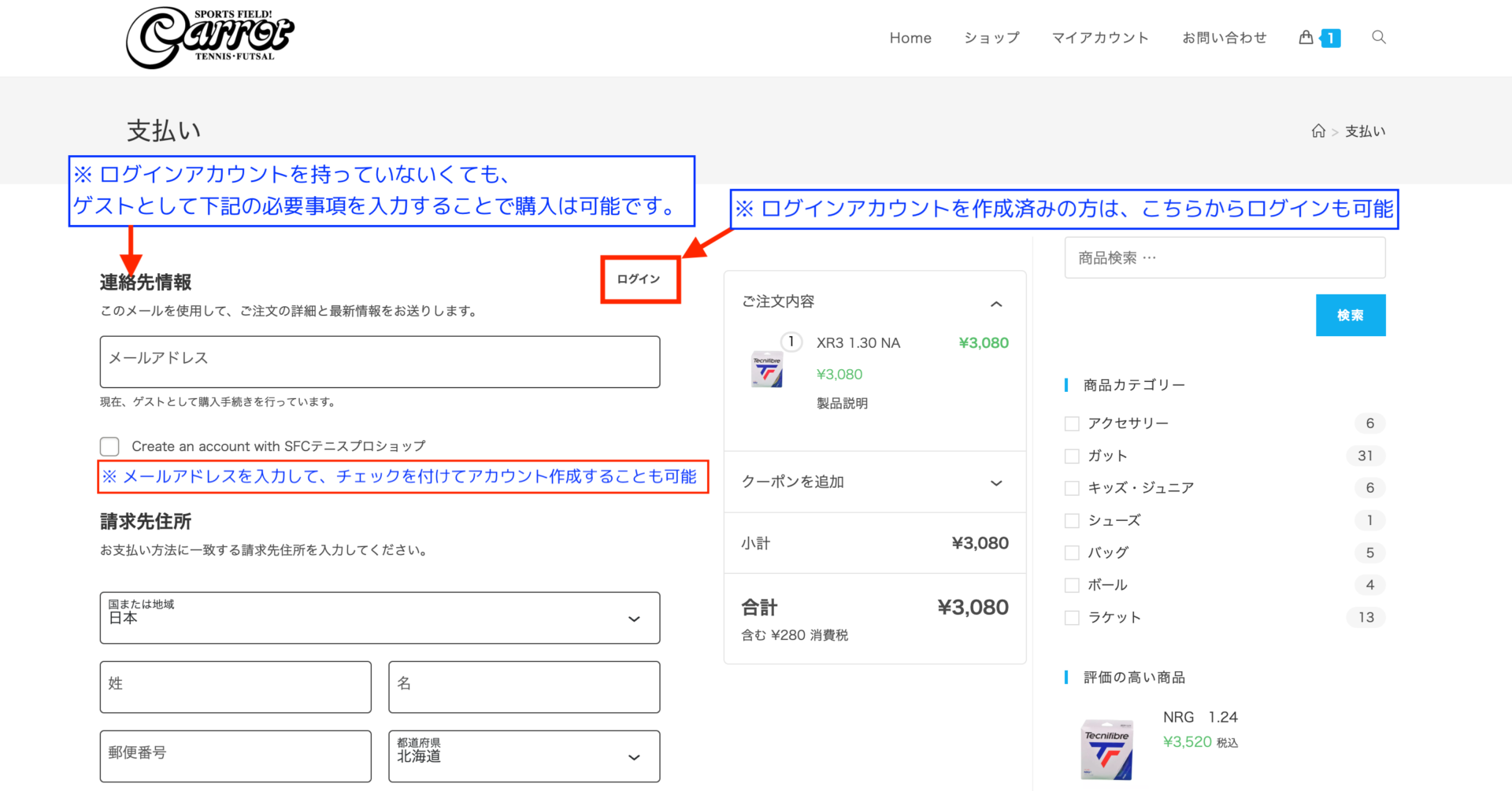Go to the ショップ menu item
Screen dimensions: 1512x791
pyautogui.click(x=991, y=38)
